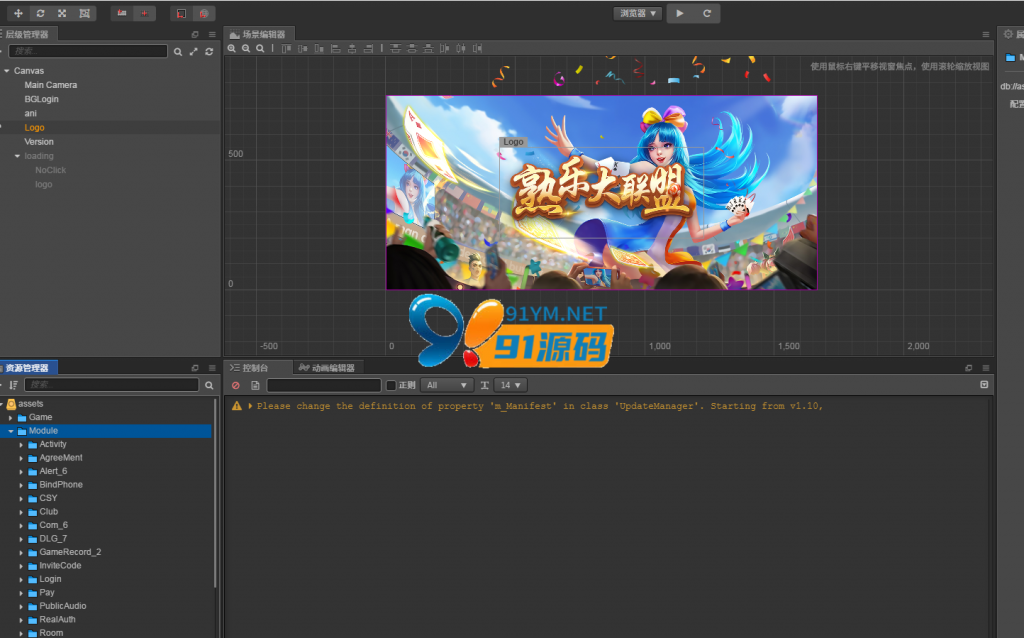Open the 动画编辑器 animation editor tab

click(x=327, y=368)
